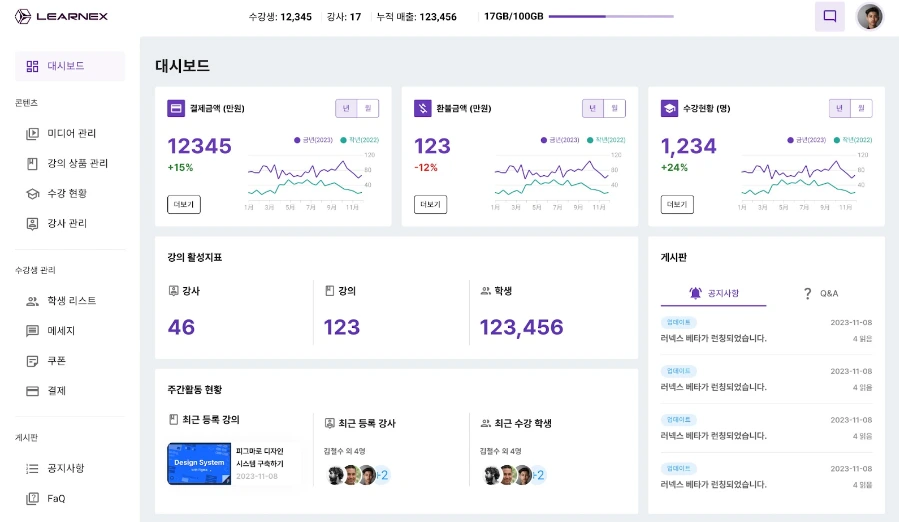Viewport: 899px width, 522px height.
Task: Click the +2 badge under 최근 수강 학생
Action: (x=538, y=475)
